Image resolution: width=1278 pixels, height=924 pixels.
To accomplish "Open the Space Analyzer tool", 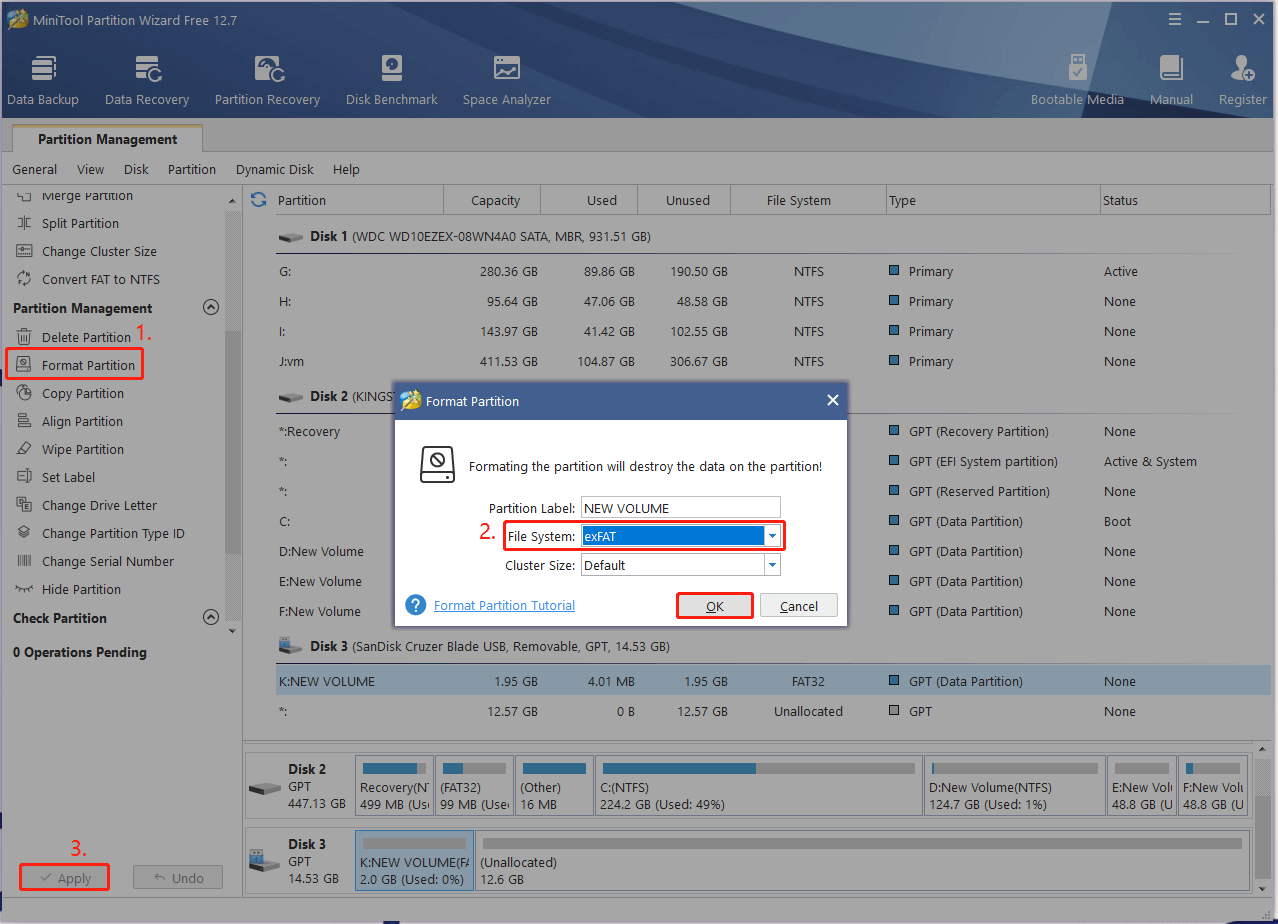I will [507, 81].
